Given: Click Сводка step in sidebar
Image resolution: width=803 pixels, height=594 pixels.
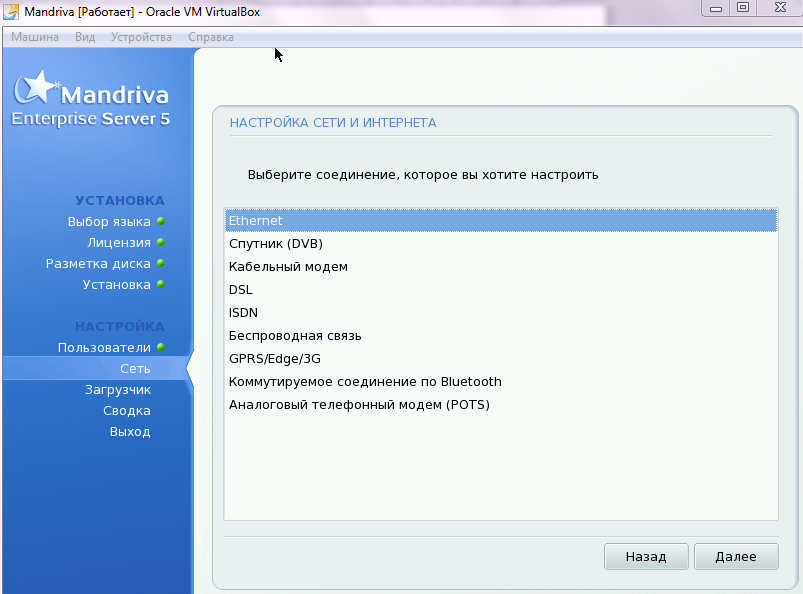Looking at the screenshot, I should click(x=126, y=411).
